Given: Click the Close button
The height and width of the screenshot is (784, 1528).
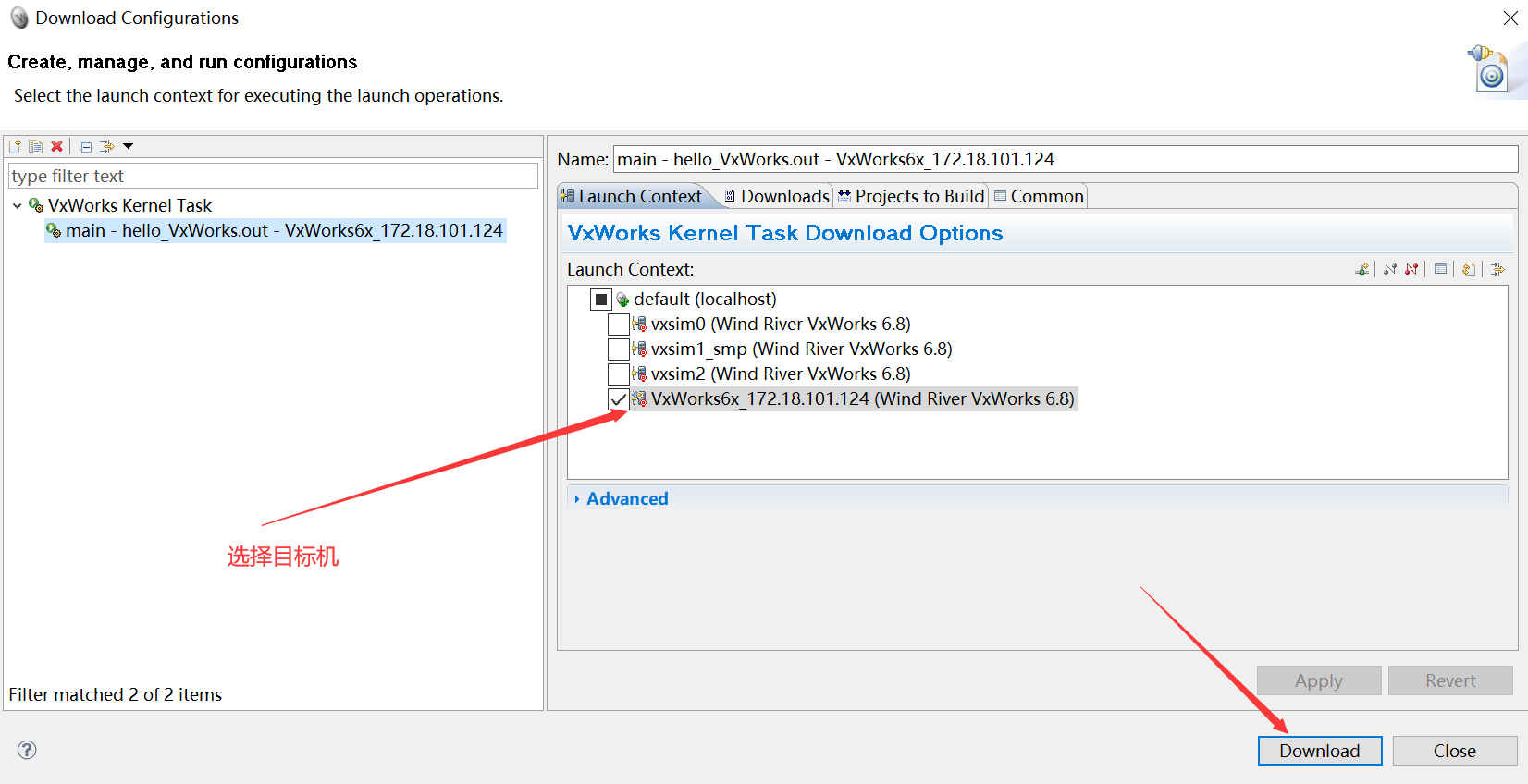Looking at the screenshot, I should (1455, 751).
